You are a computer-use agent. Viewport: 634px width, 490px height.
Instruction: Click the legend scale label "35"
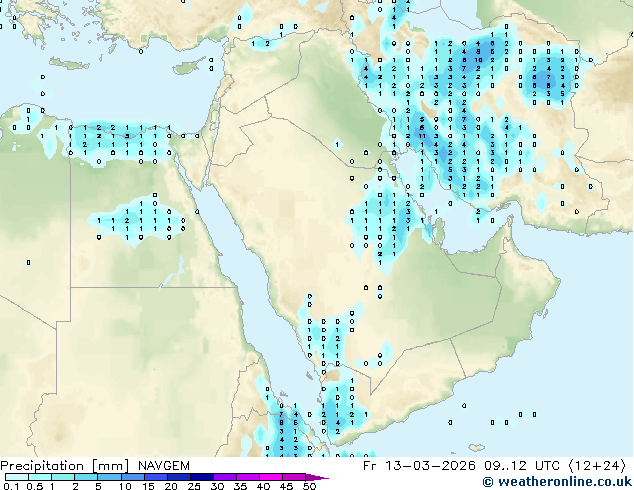pos(240,486)
